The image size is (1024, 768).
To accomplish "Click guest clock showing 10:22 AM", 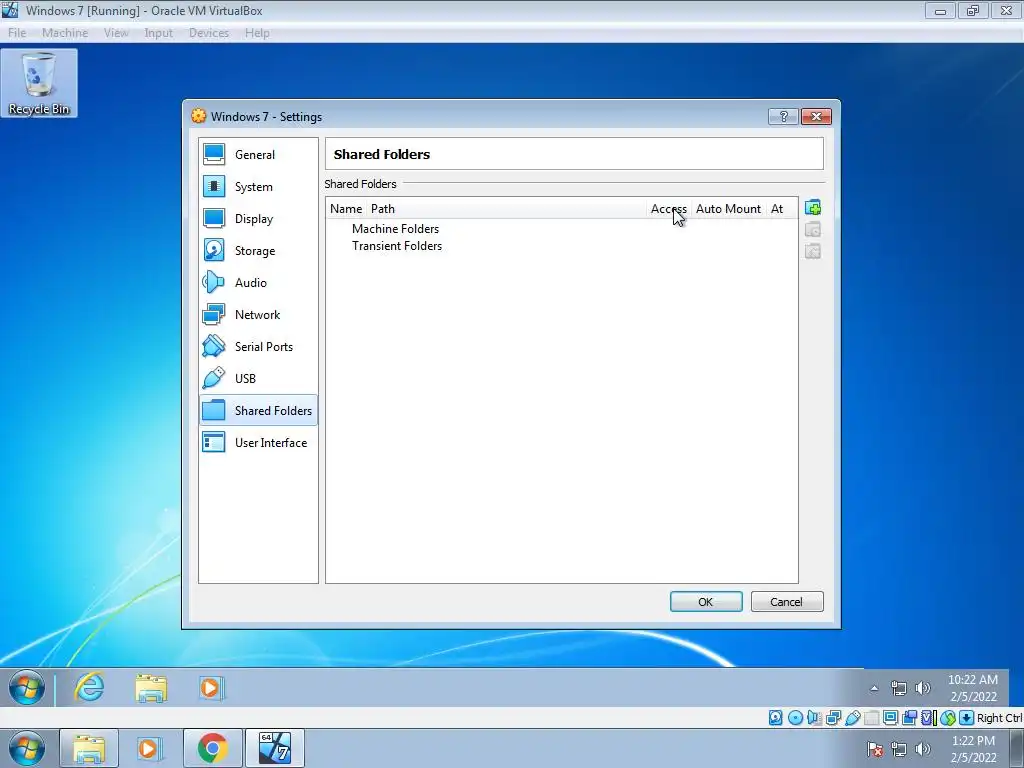I will coord(973,688).
